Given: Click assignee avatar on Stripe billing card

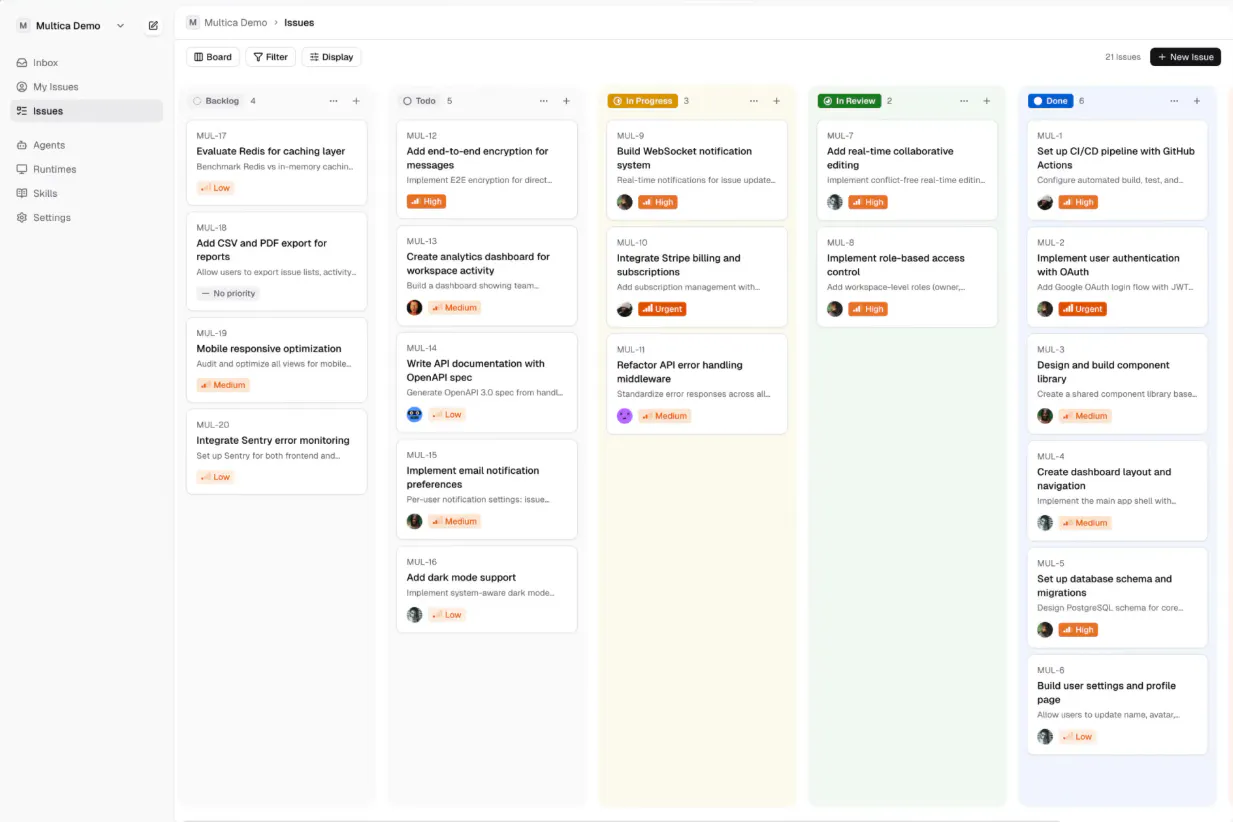Looking at the screenshot, I should [x=625, y=309].
